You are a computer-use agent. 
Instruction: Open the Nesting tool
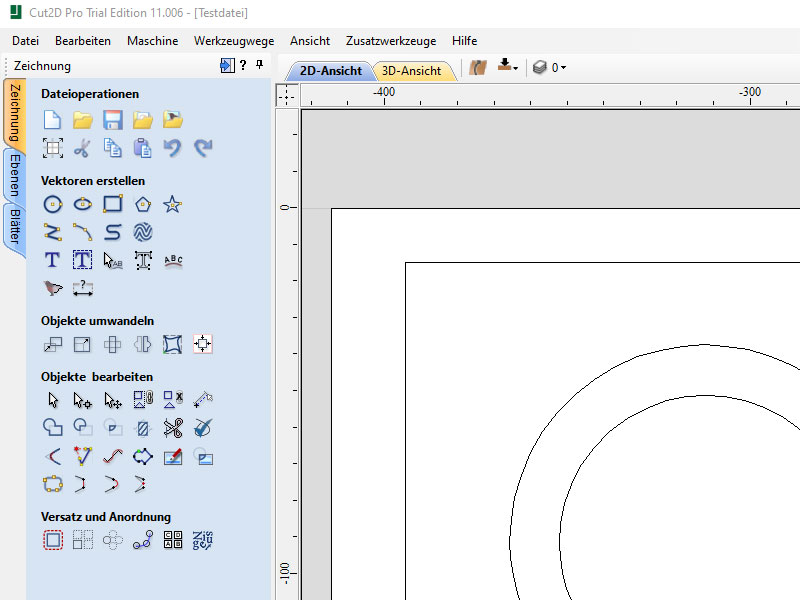click(x=203, y=540)
